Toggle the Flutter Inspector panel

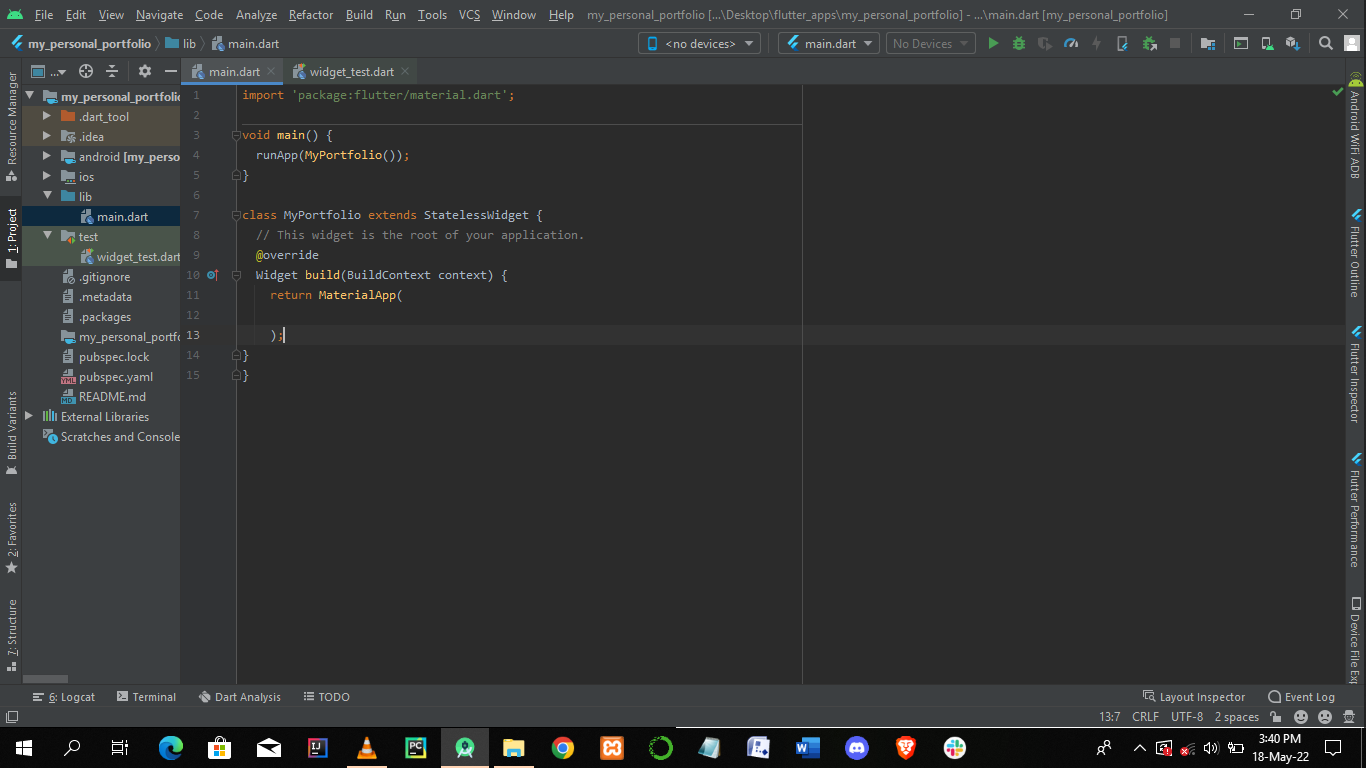pos(1355,374)
